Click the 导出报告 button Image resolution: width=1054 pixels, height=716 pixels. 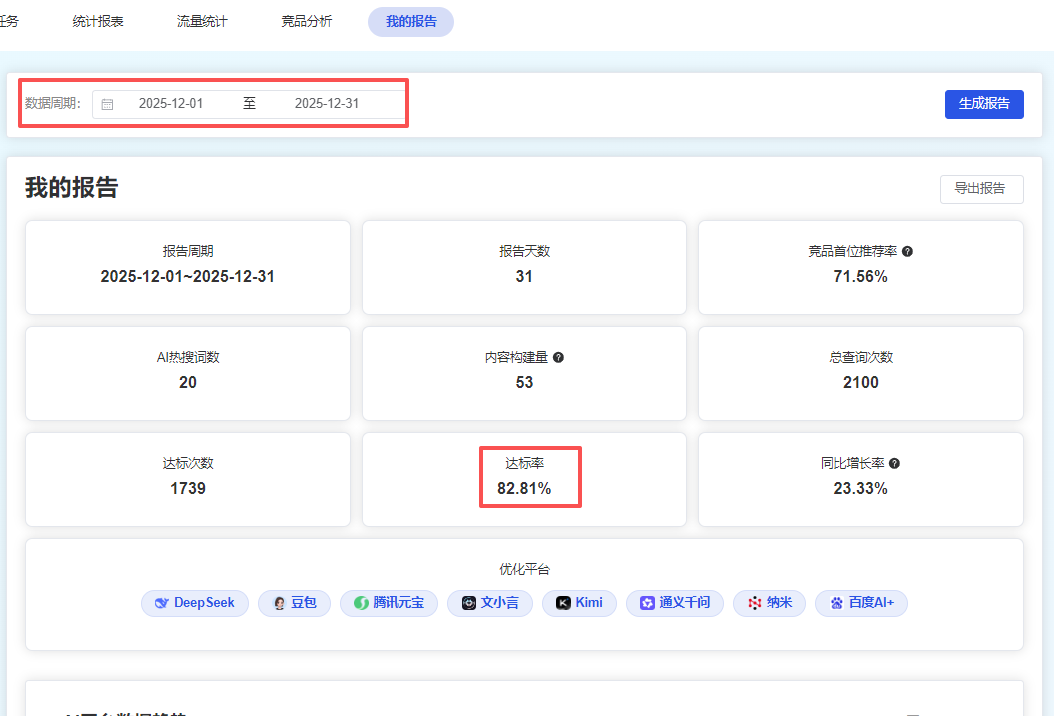(x=981, y=189)
